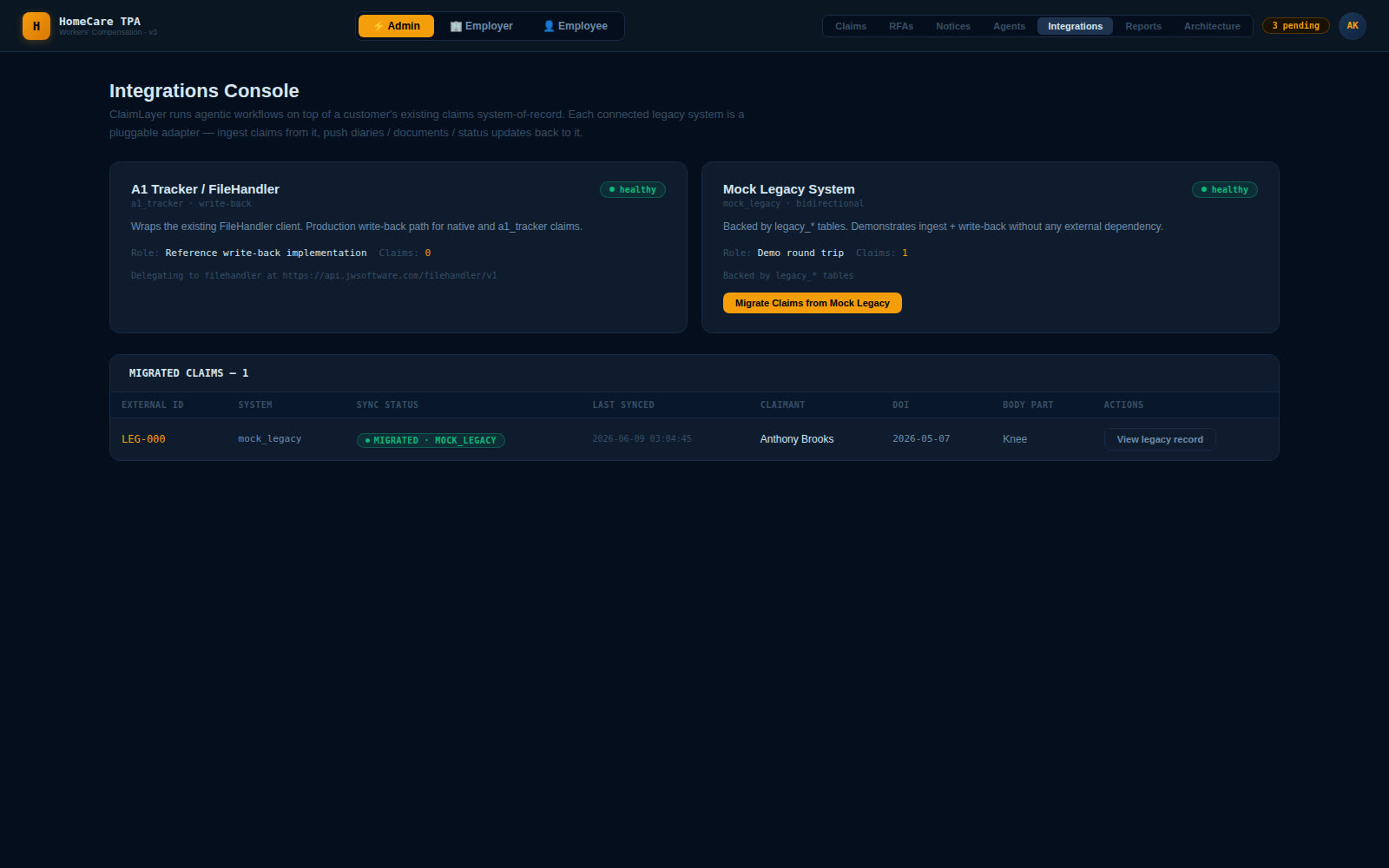Viewport: 1389px width, 868px height.
Task: Click the Mock Legacy System healthy badge
Action: pyautogui.click(x=1225, y=189)
